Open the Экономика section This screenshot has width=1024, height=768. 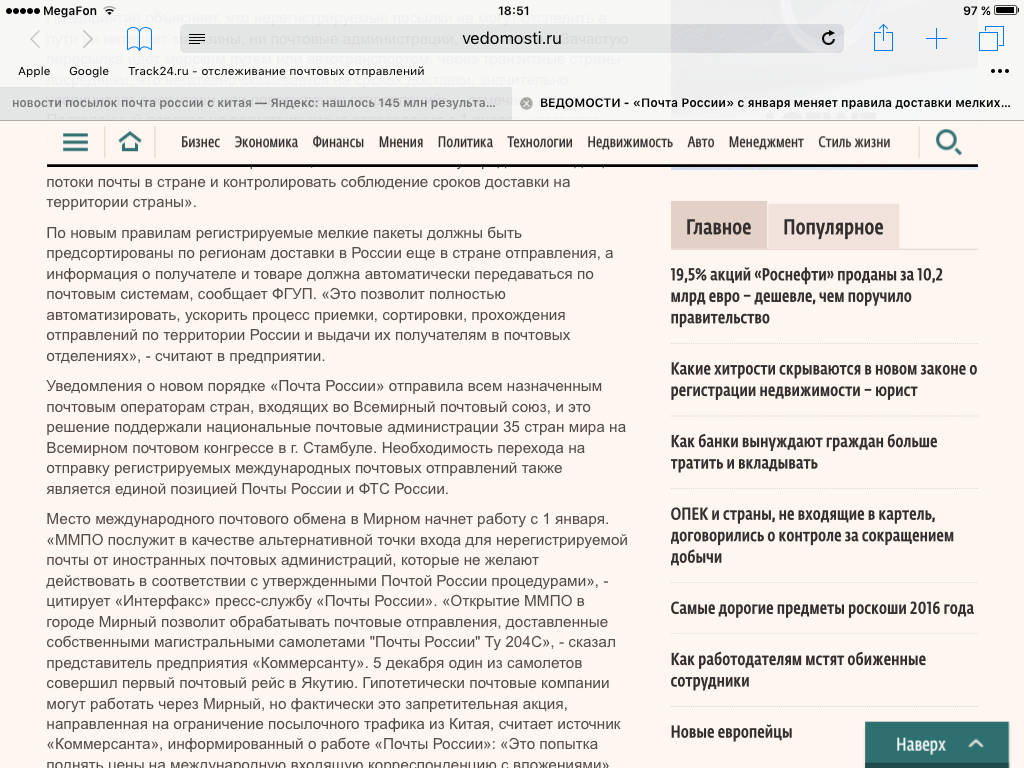click(266, 142)
